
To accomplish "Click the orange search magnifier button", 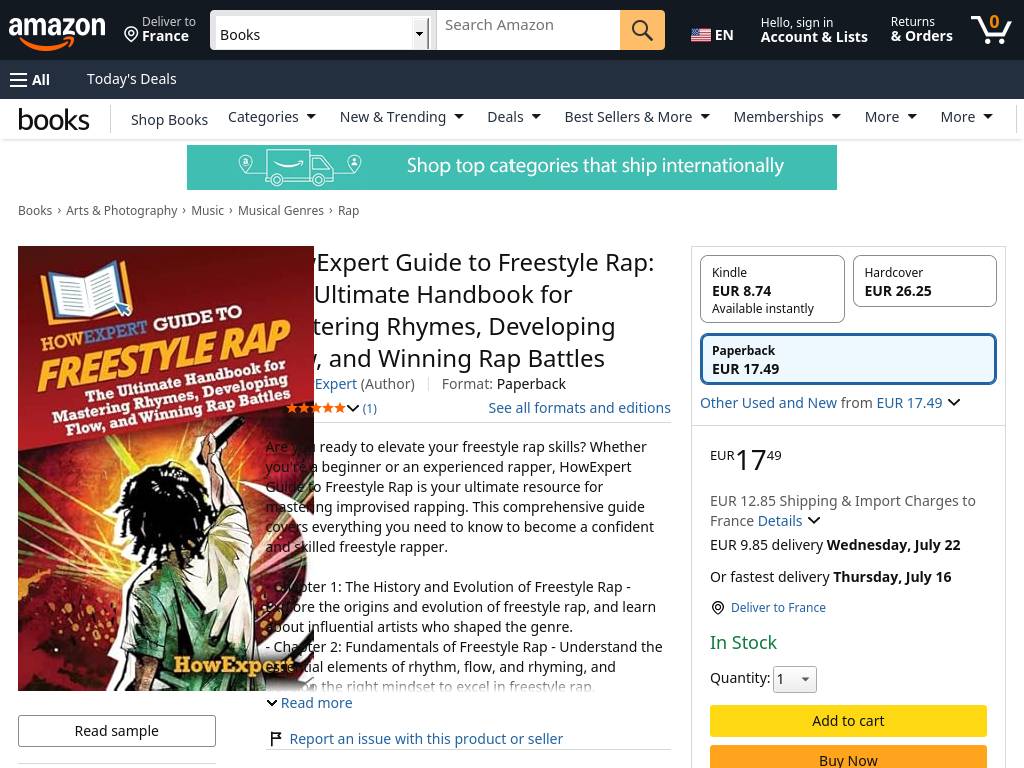I will [642, 30].
